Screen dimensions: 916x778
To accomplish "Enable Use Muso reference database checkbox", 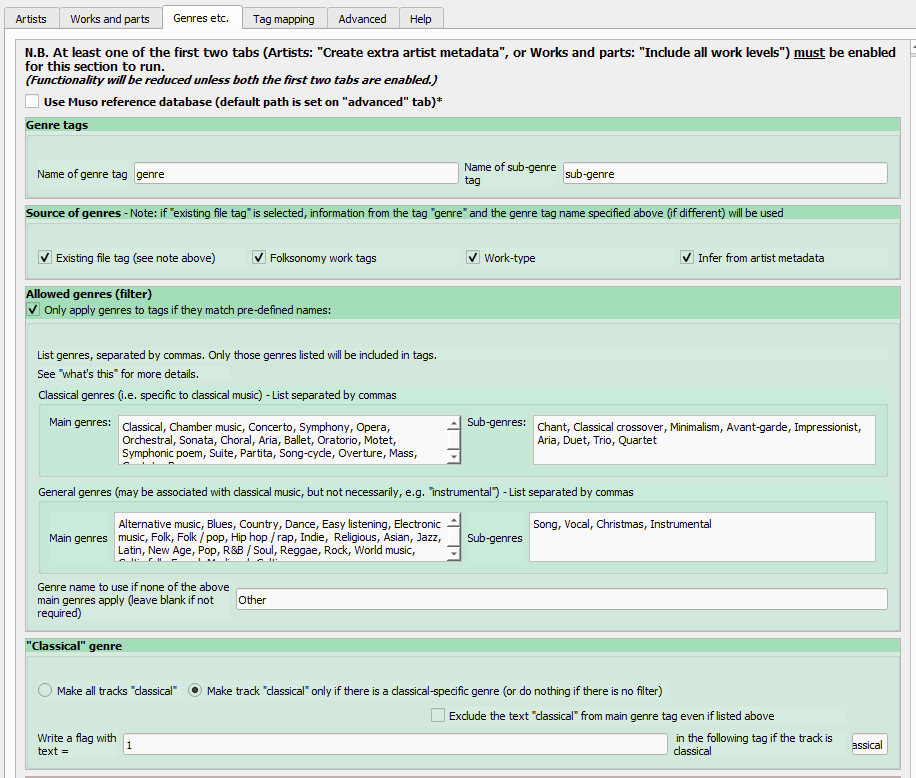I will click(x=33, y=102).
